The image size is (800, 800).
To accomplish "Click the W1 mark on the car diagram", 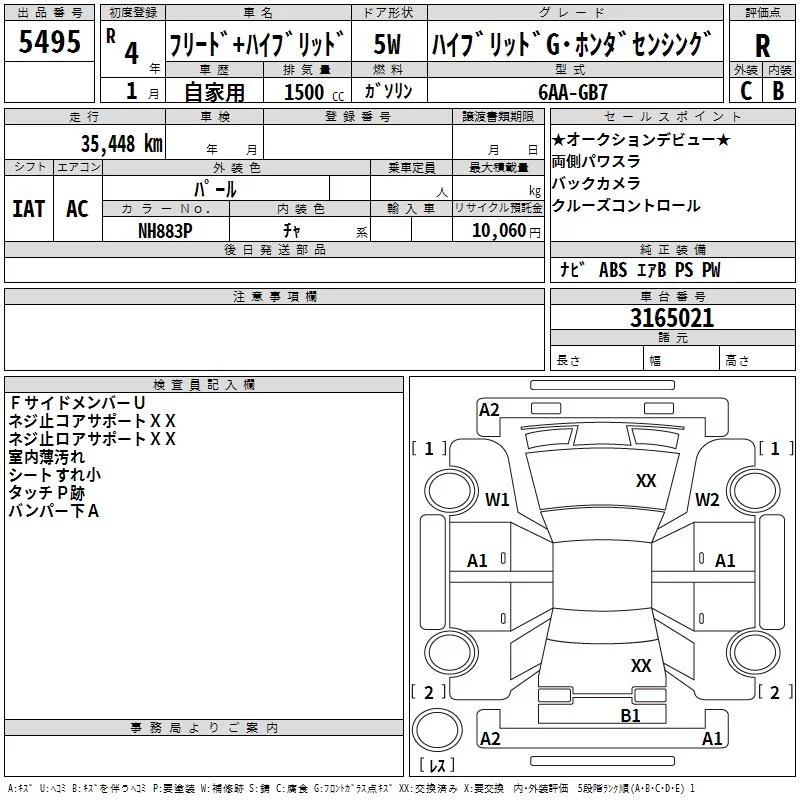I will point(497,499).
